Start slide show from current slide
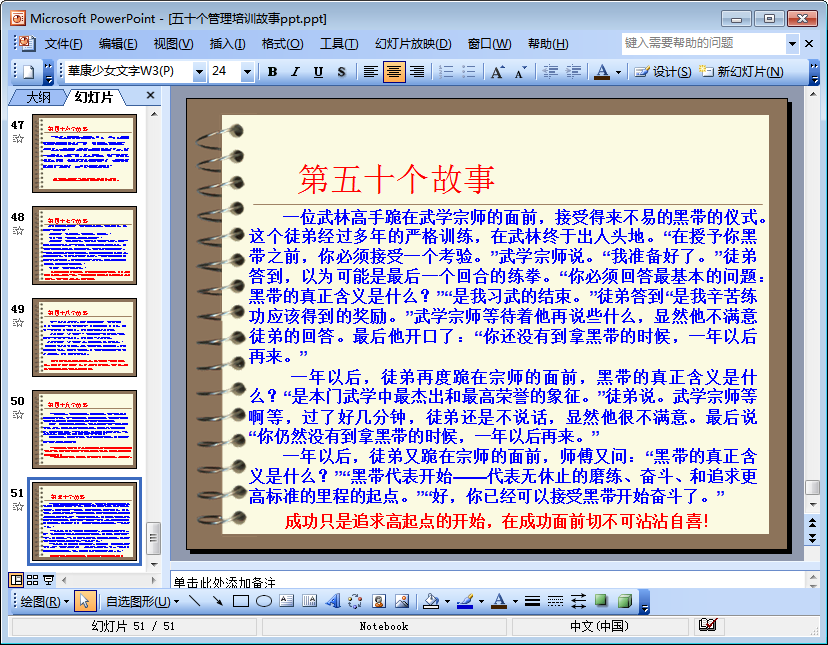 click(48, 580)
